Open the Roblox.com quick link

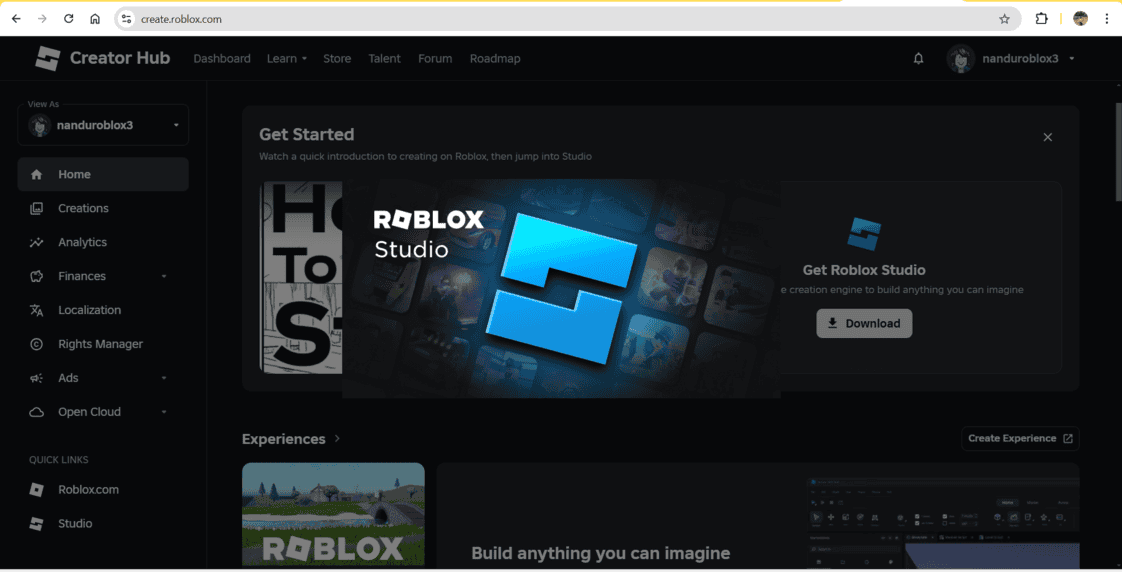88,490
